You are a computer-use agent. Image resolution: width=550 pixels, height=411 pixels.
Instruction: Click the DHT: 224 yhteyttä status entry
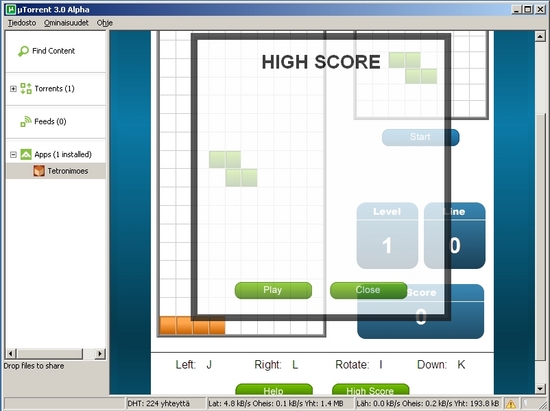[x=166, y=404]
